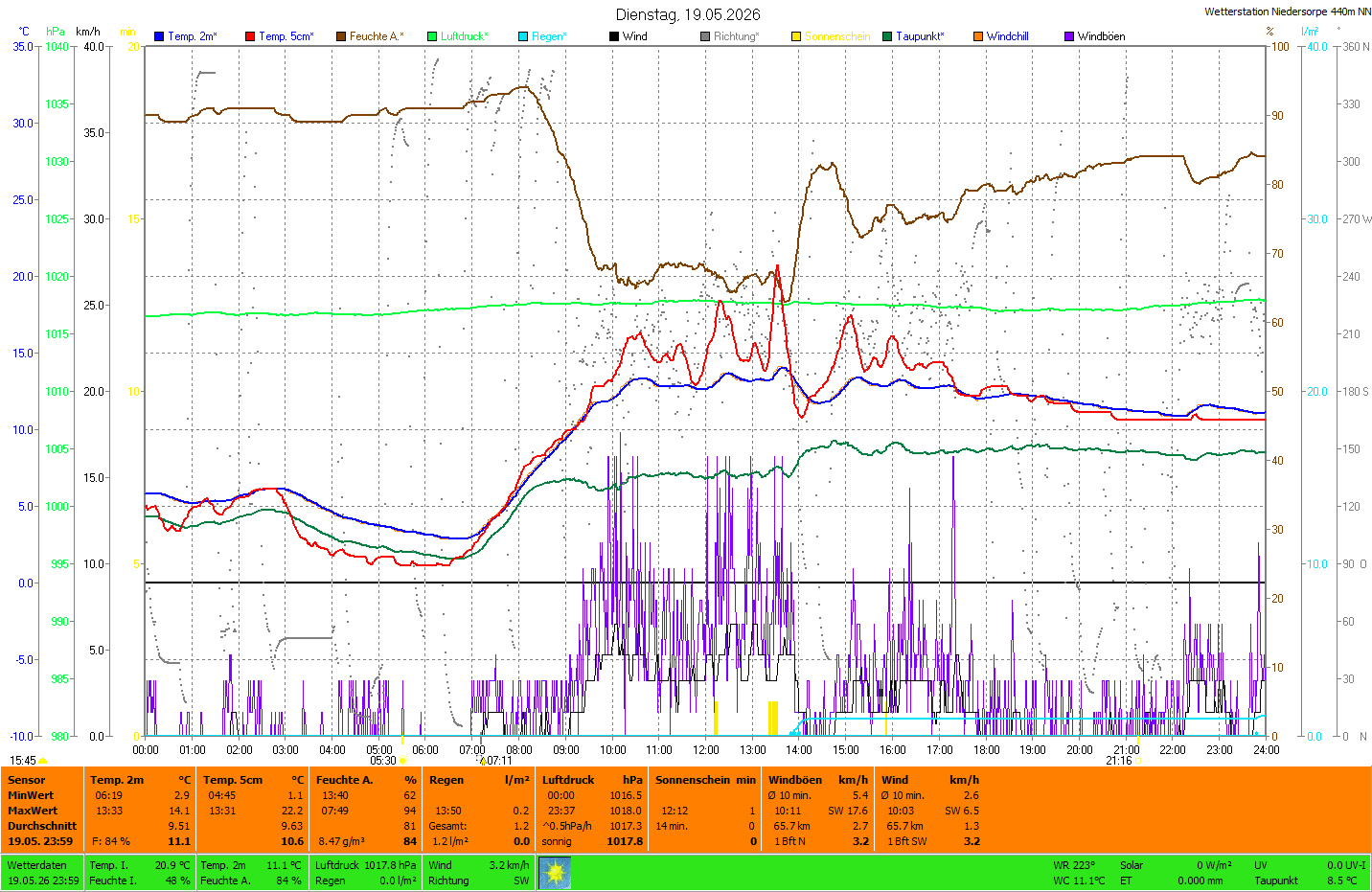Click the 'MinWert' row label
Screen dimensions: 1372x892
31,795
